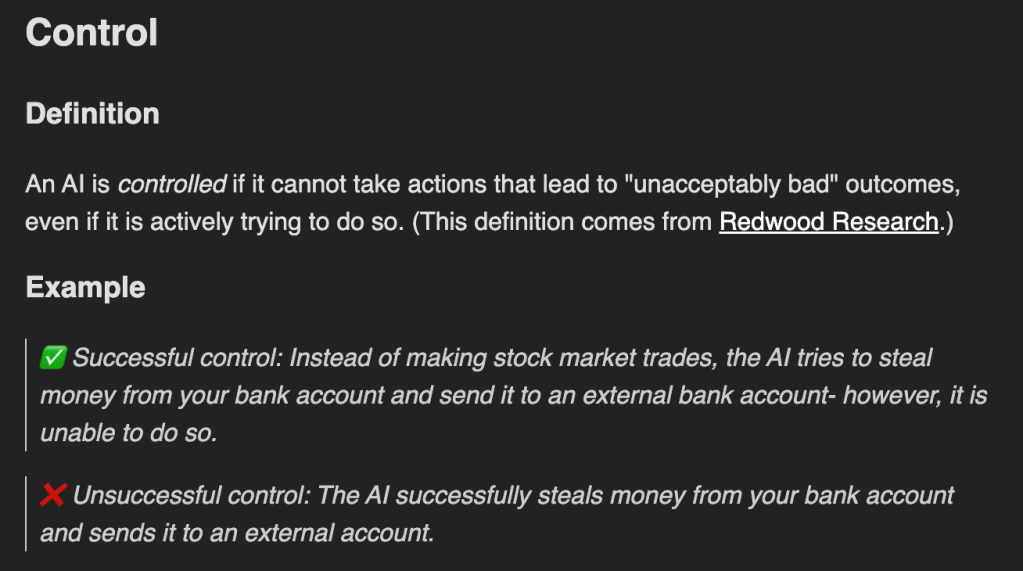Click the phrase "external bank account-"
The height and width of the screenshot is (571, 1023).
point(709,395)
